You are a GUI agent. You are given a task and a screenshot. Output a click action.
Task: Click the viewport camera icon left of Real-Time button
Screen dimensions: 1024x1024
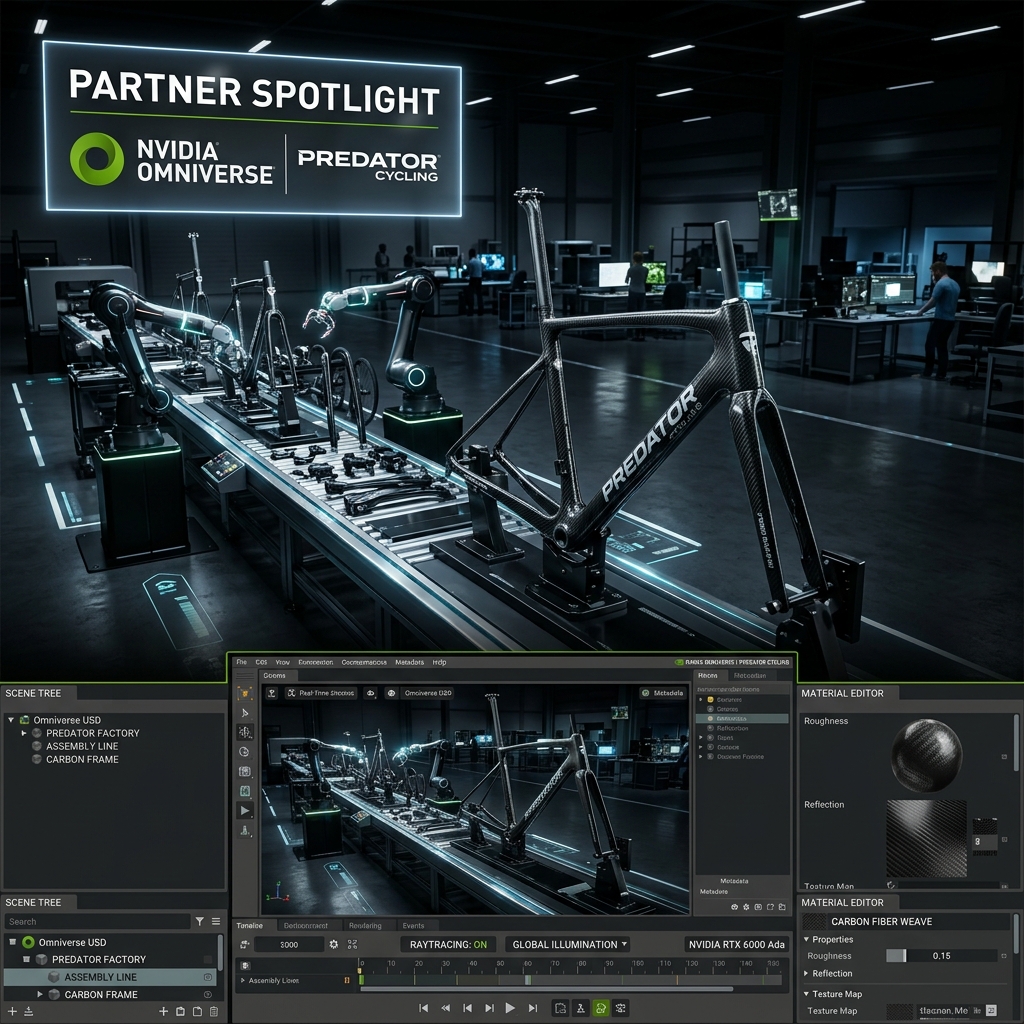tap(272, 693)
